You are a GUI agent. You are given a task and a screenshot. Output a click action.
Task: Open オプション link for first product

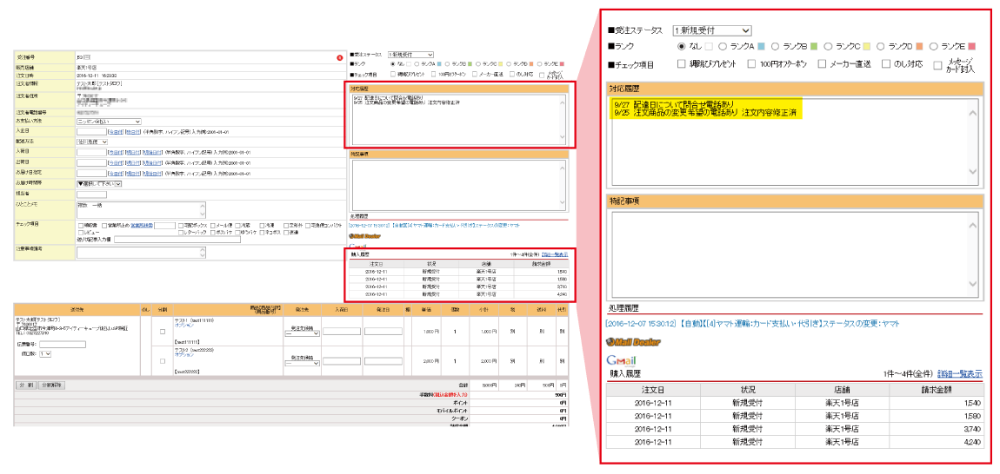pos(184,325)
